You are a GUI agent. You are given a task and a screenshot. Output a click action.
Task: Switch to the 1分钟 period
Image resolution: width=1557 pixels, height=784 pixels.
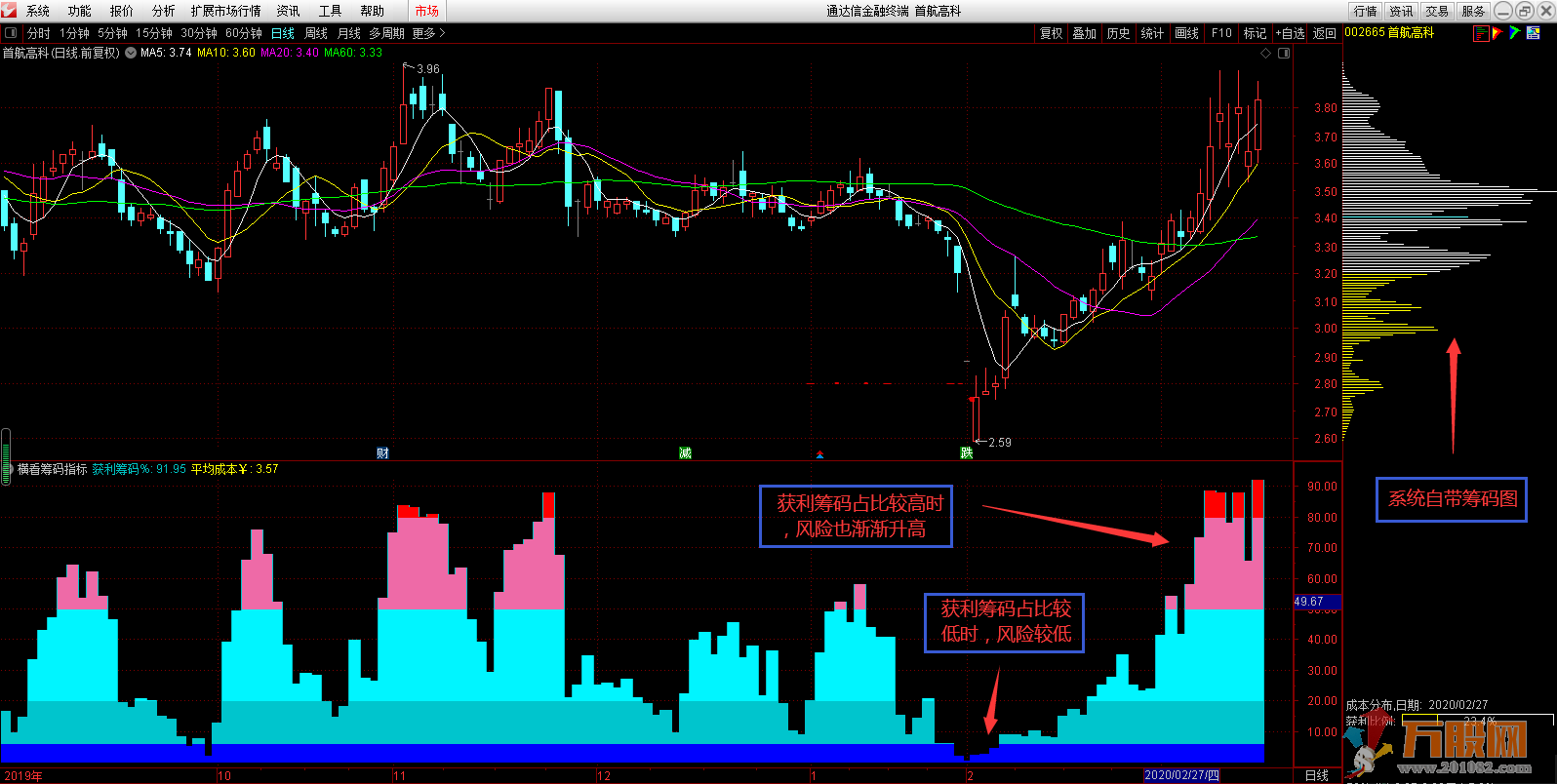coord(74,33)
